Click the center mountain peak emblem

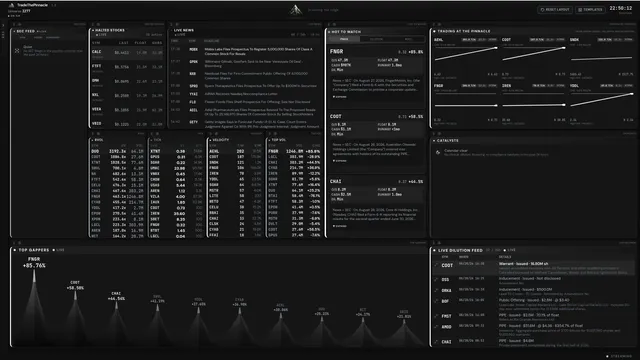point(296,10)
